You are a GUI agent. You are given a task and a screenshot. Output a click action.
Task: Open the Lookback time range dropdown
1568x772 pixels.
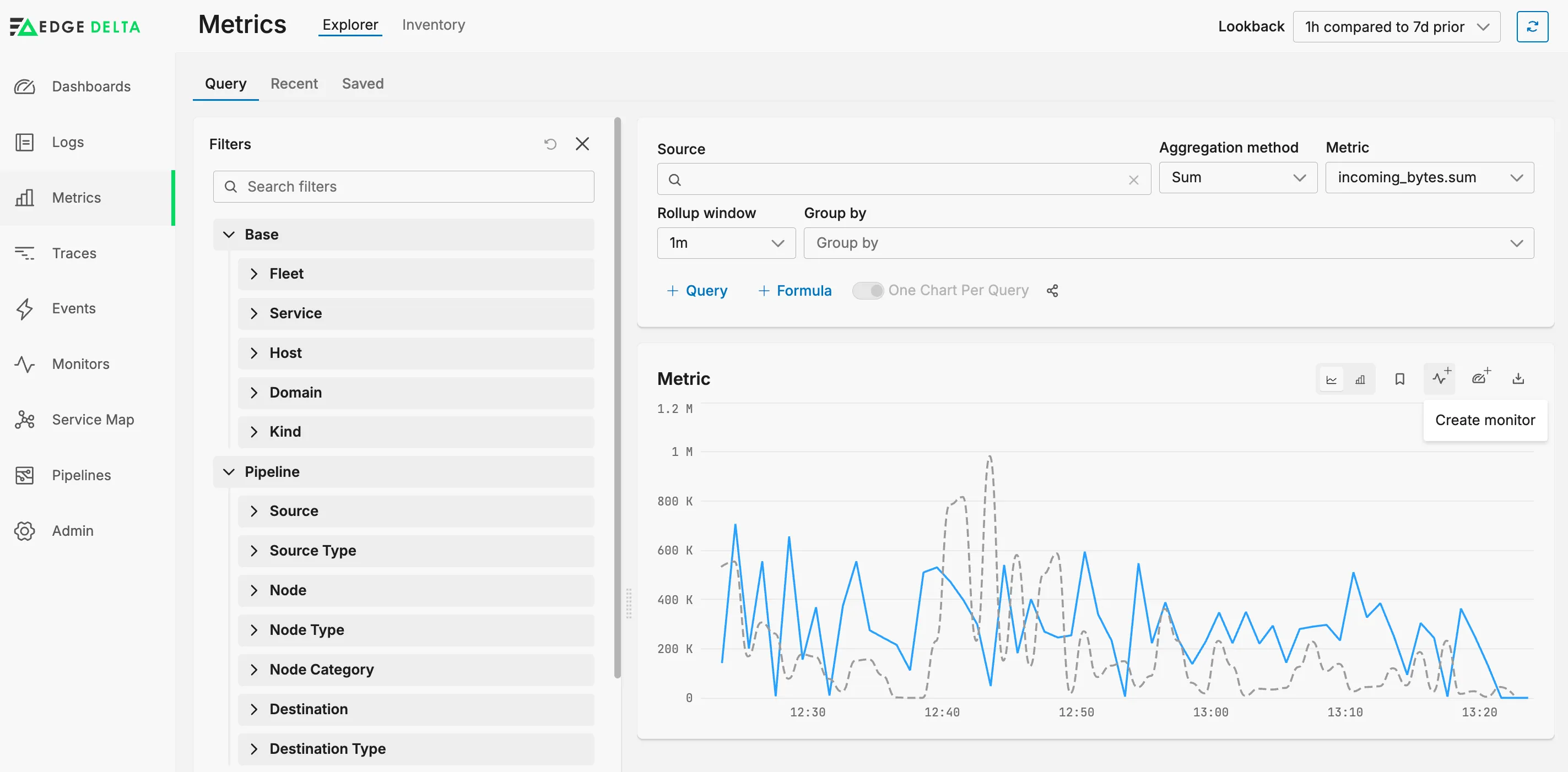click(x=1396, y=27)
